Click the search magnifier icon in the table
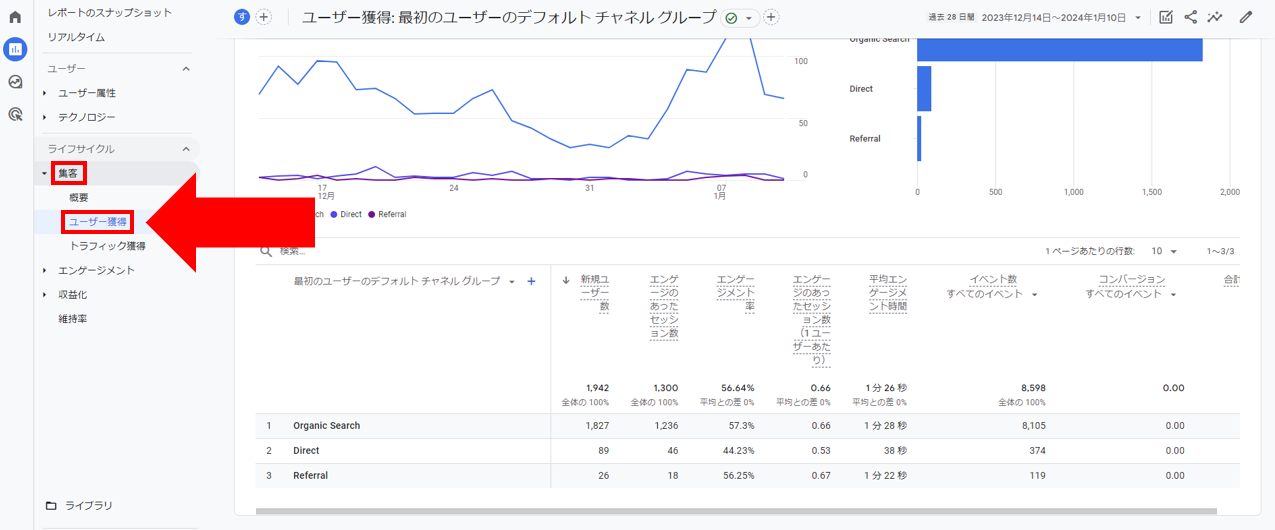This screenshot has width=1275, height=530. [x=266, y=251]
